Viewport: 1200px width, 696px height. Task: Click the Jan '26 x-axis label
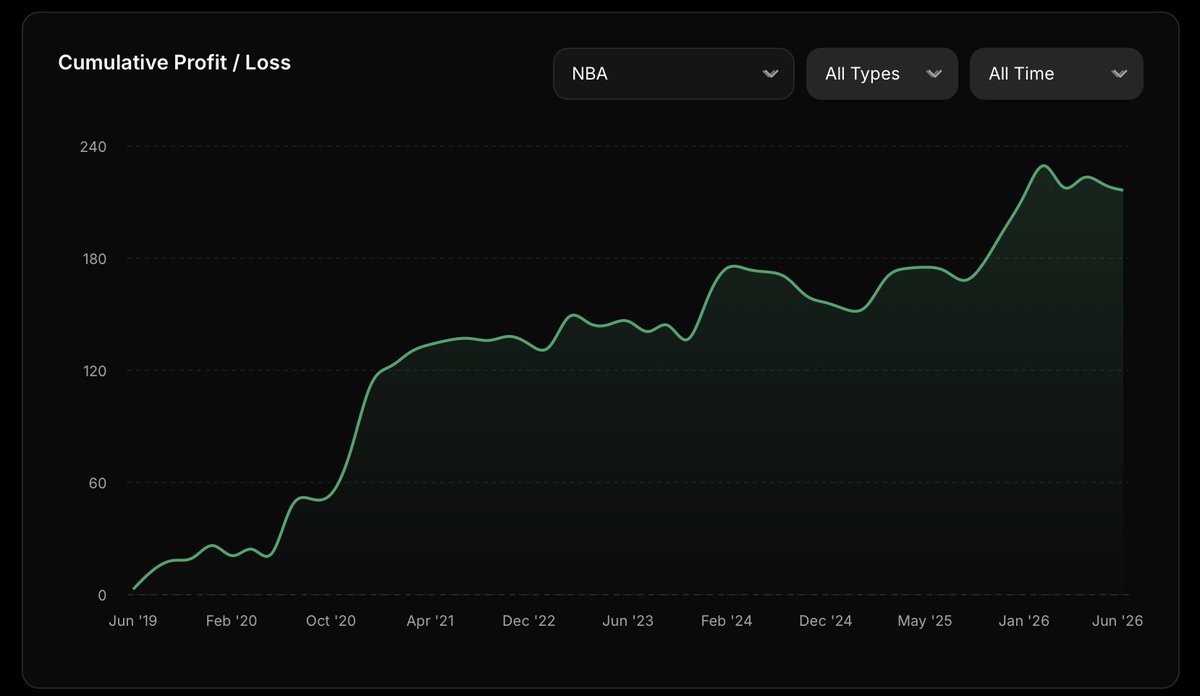(1024, 621)
